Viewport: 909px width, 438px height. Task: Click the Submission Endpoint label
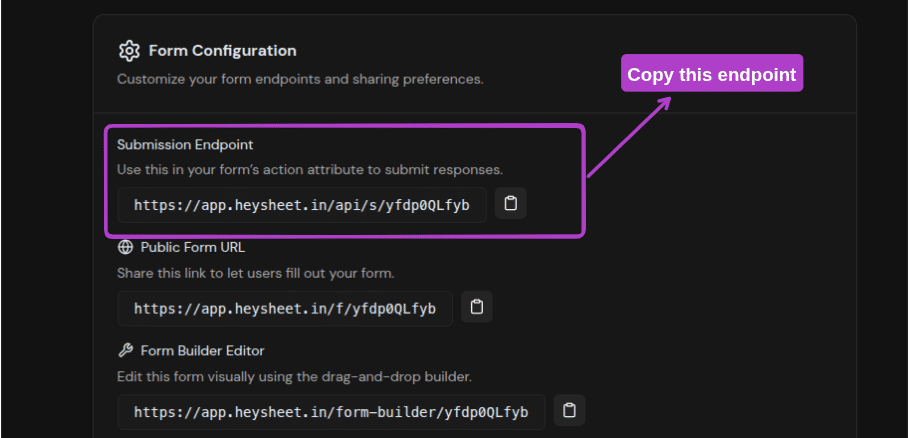185,145
